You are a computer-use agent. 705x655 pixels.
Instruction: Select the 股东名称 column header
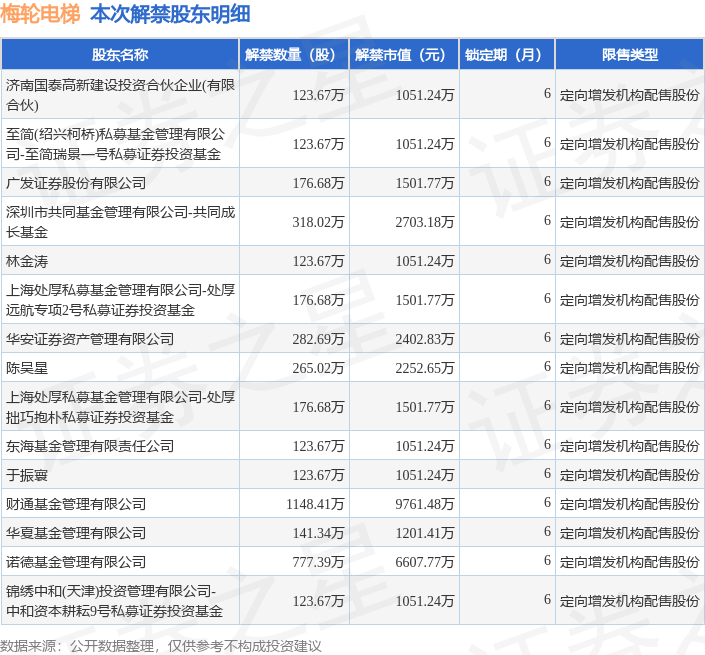pyautogui.click(x=119, y=55)
